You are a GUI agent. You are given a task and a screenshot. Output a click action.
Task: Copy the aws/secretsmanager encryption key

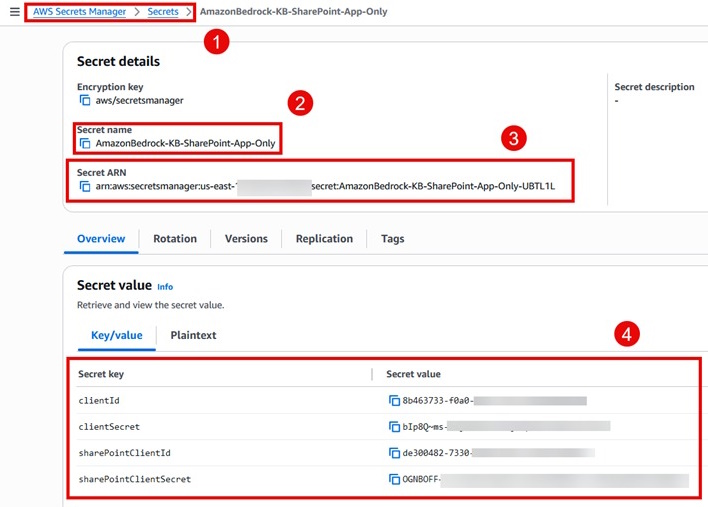coord(85,100)
